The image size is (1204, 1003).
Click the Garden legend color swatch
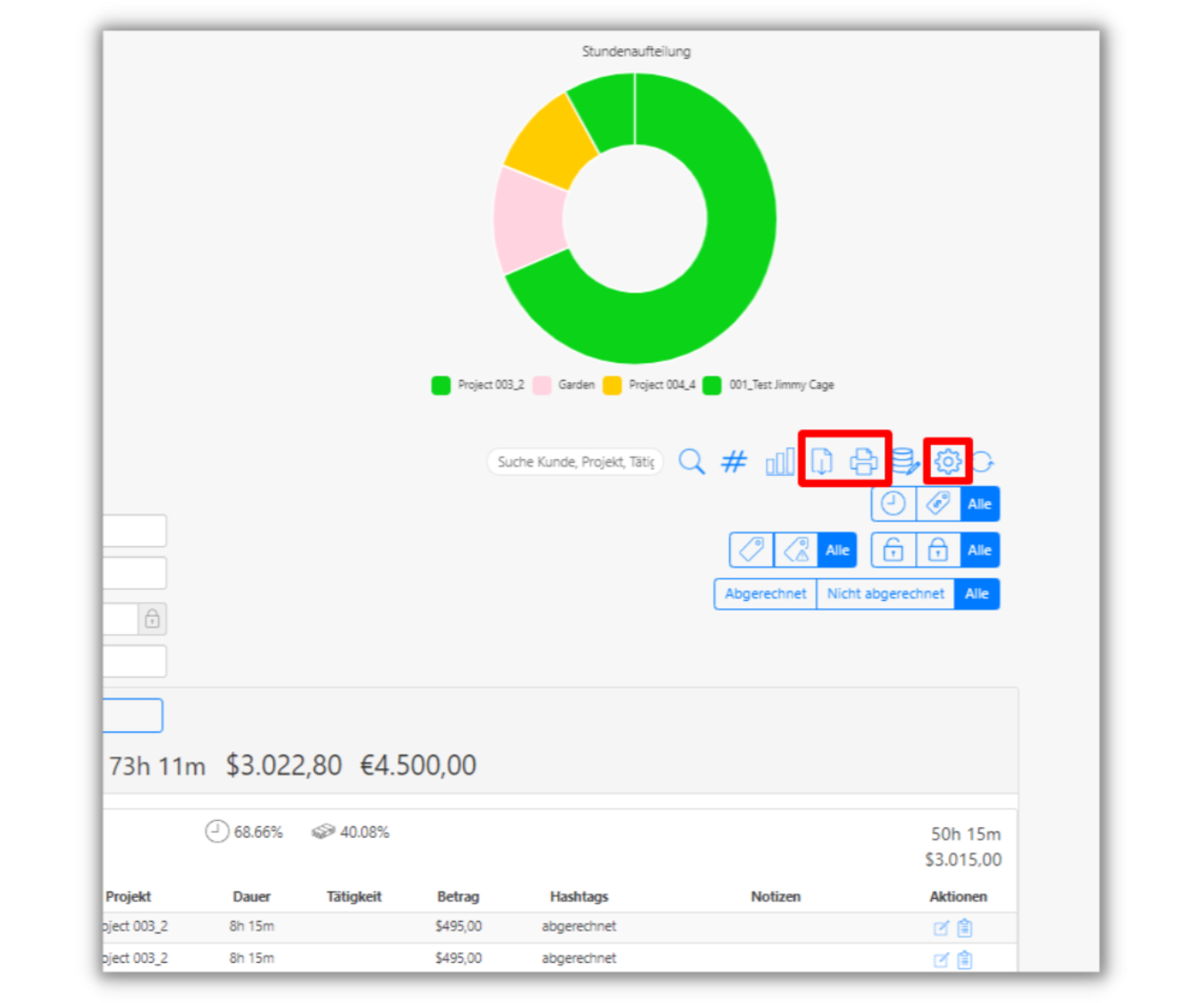(x=543, y=385)
